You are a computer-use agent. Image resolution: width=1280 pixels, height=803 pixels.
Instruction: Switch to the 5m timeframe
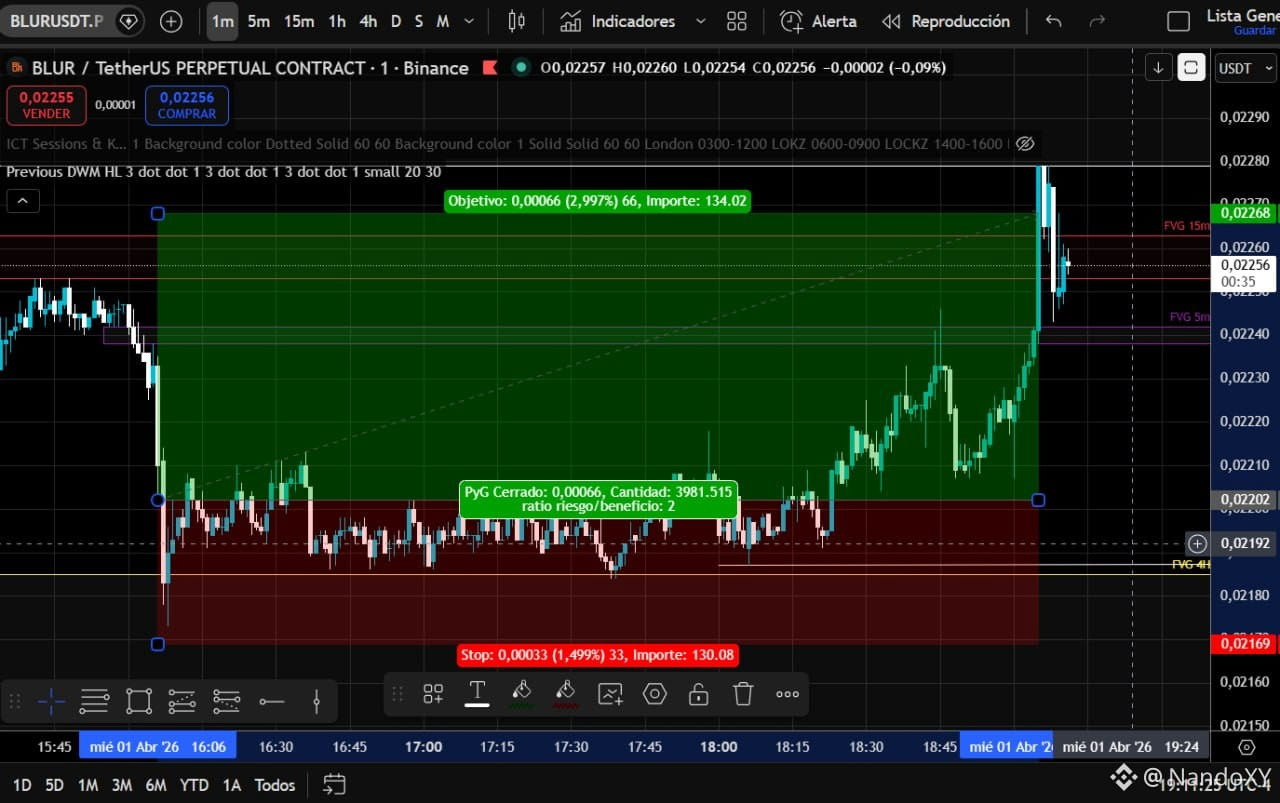(258, 21)
